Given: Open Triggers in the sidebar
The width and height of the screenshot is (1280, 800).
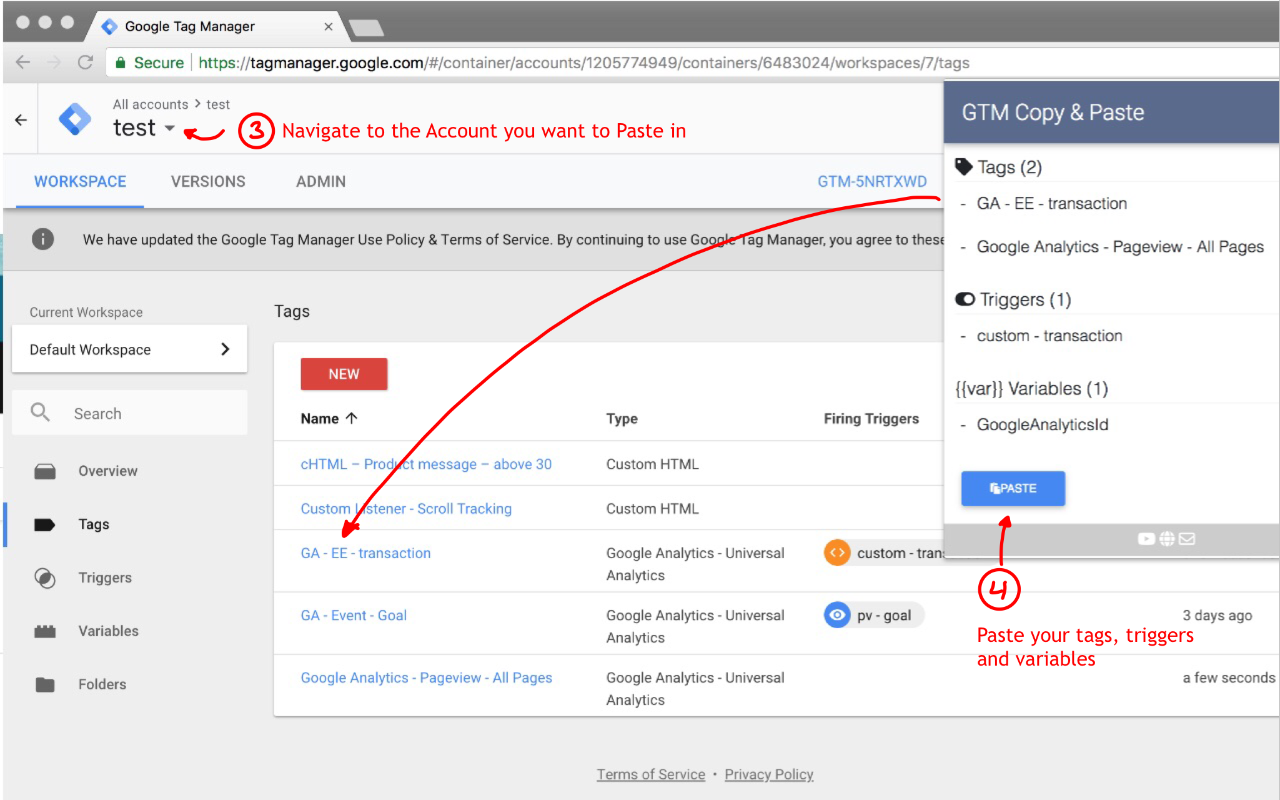Looking at the screenshot, I should pos(105,578).
